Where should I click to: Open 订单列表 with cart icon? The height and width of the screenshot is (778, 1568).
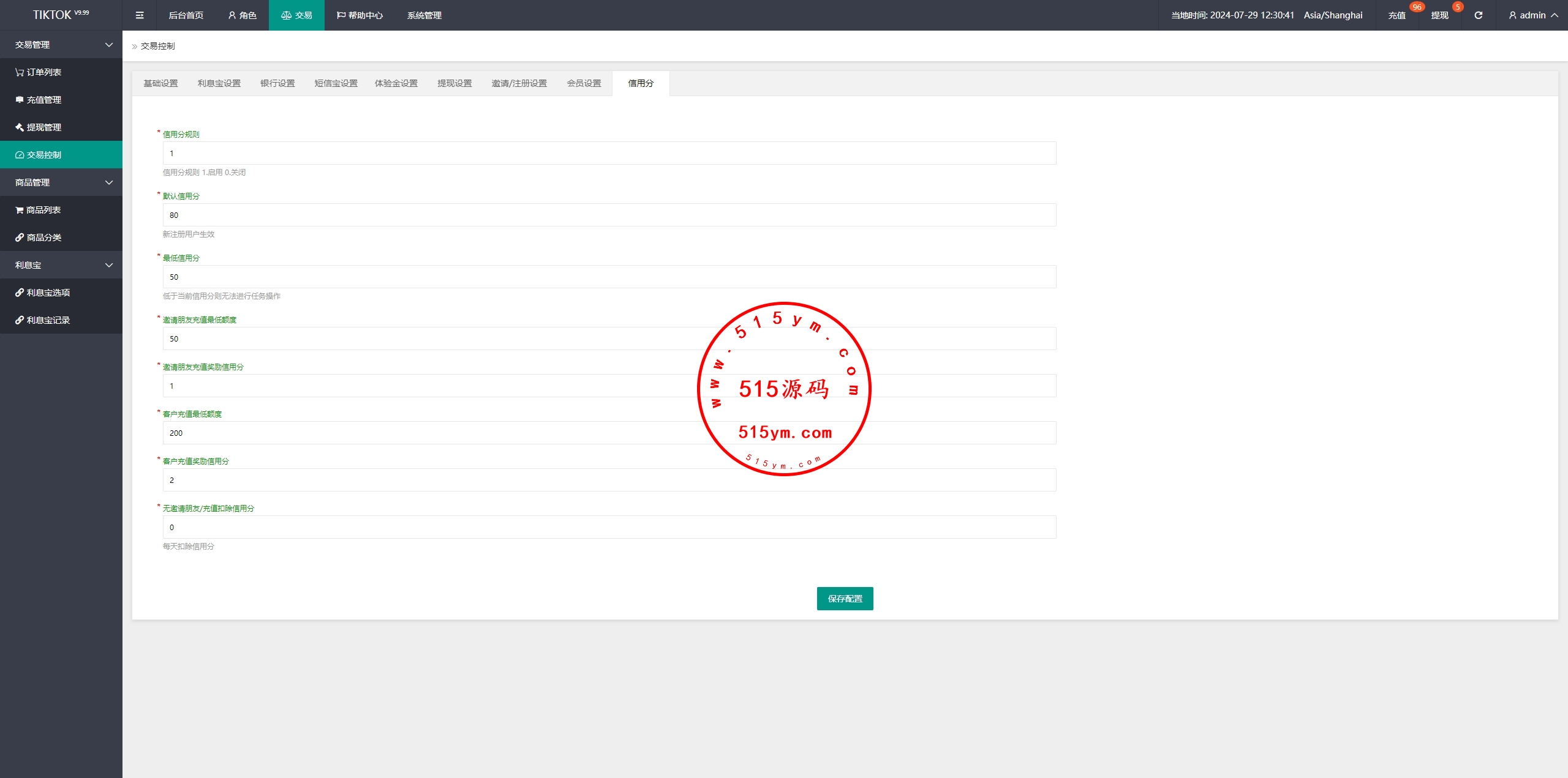coord(43,72)
